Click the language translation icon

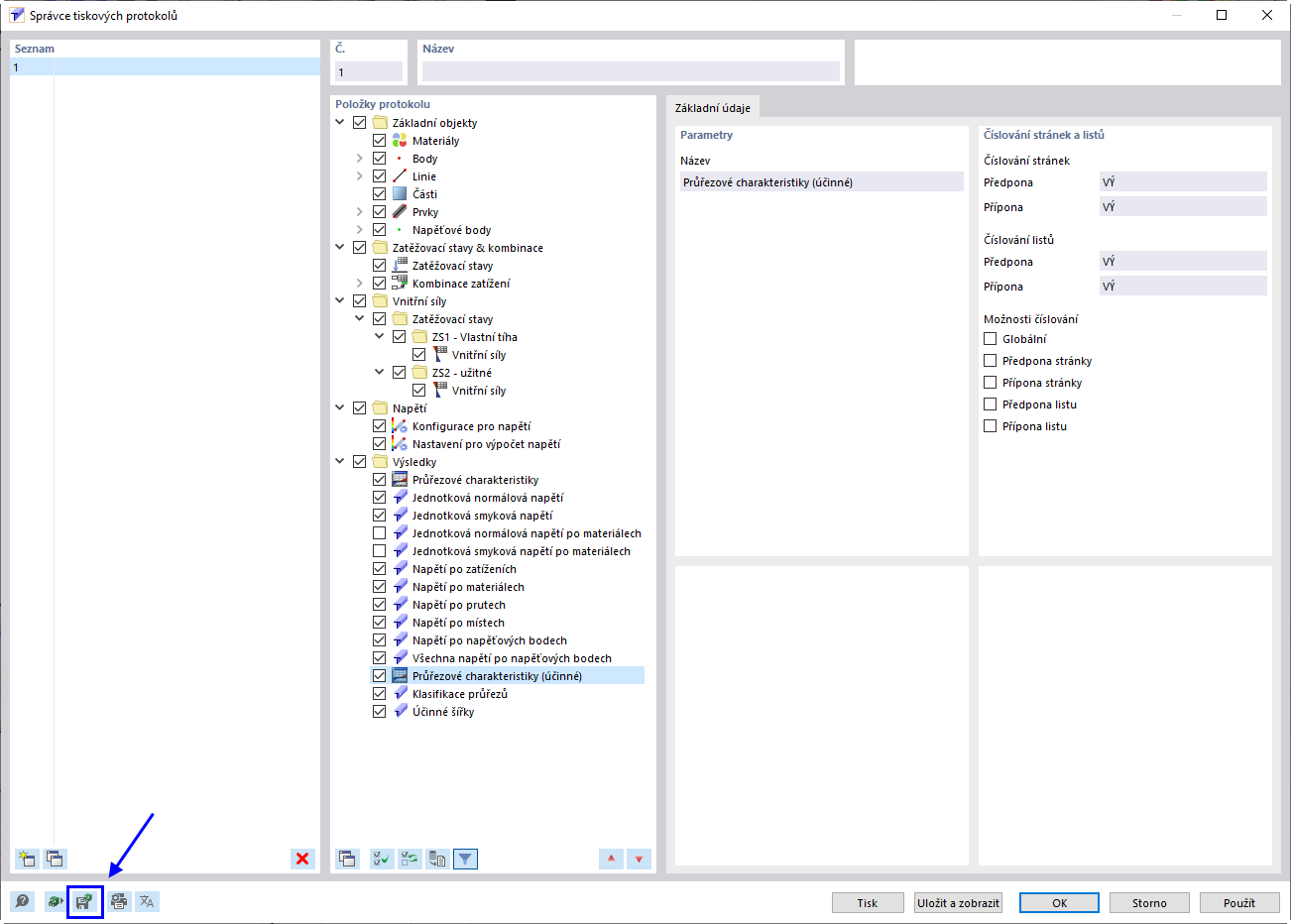click(x=147, y=901)
